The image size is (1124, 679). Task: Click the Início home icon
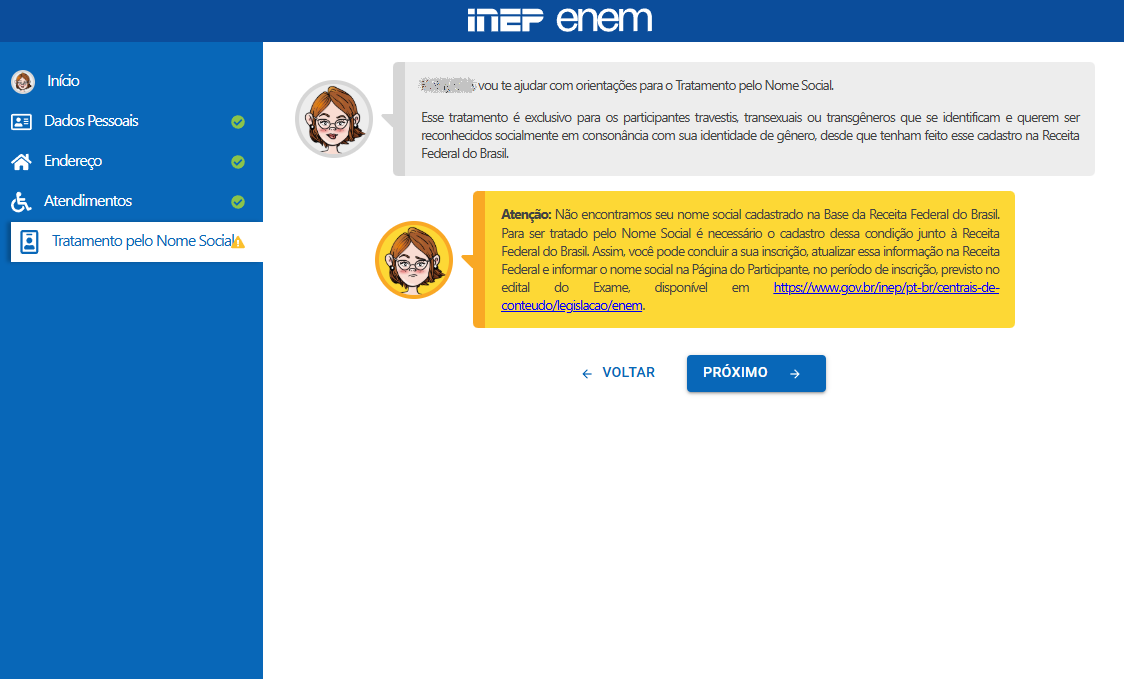click(23, 81)
